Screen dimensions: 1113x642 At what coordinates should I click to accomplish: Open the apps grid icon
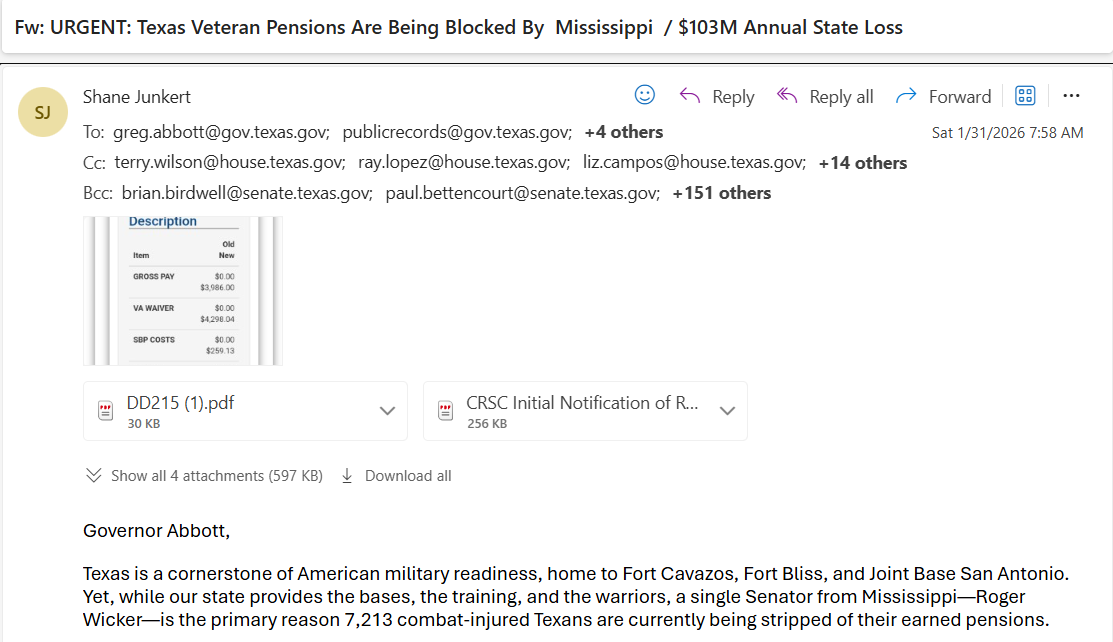tap(1025, 96)
